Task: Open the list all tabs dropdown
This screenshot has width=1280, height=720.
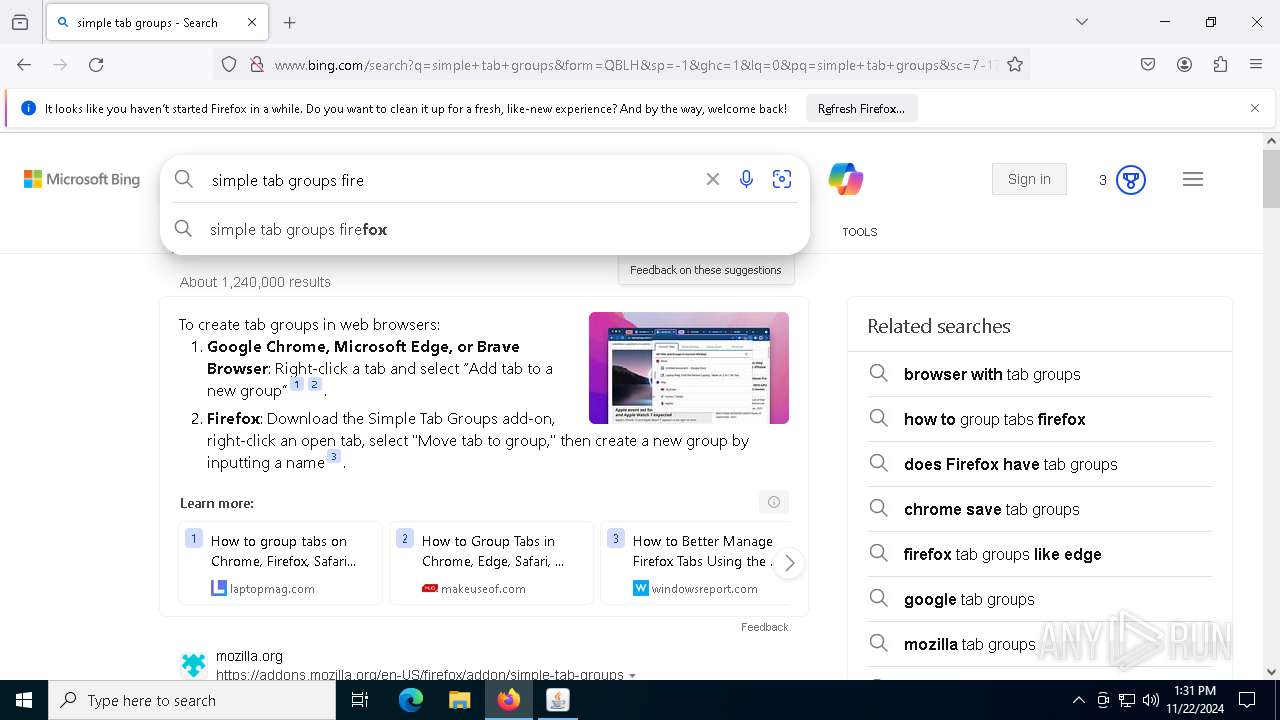Action: [1082, 22]
